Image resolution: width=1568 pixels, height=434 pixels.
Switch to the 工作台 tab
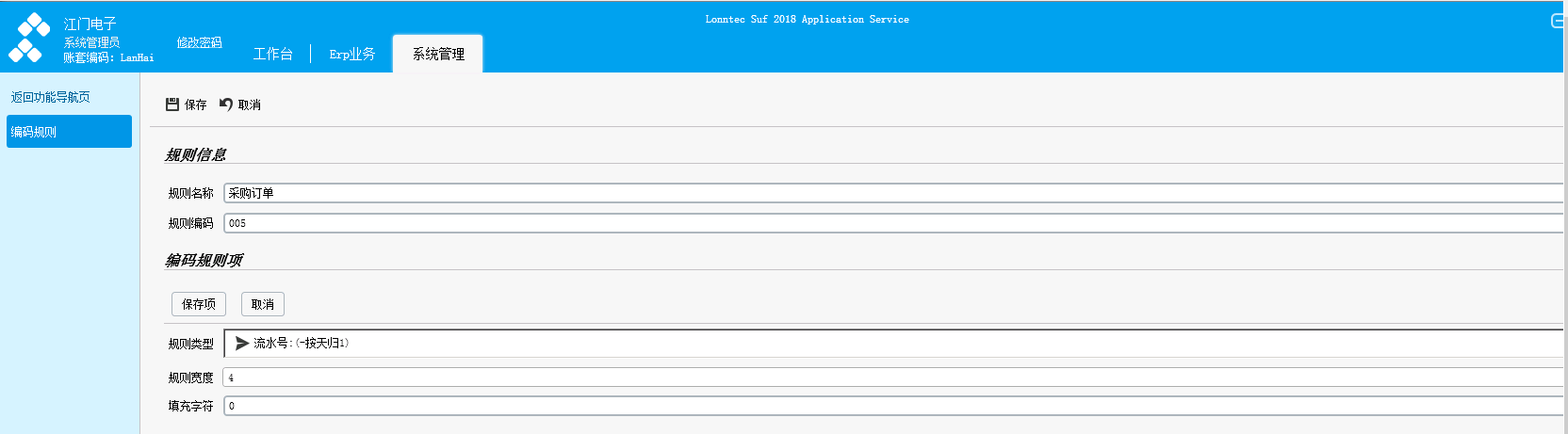pyautogui.click(x=273, y=54)
